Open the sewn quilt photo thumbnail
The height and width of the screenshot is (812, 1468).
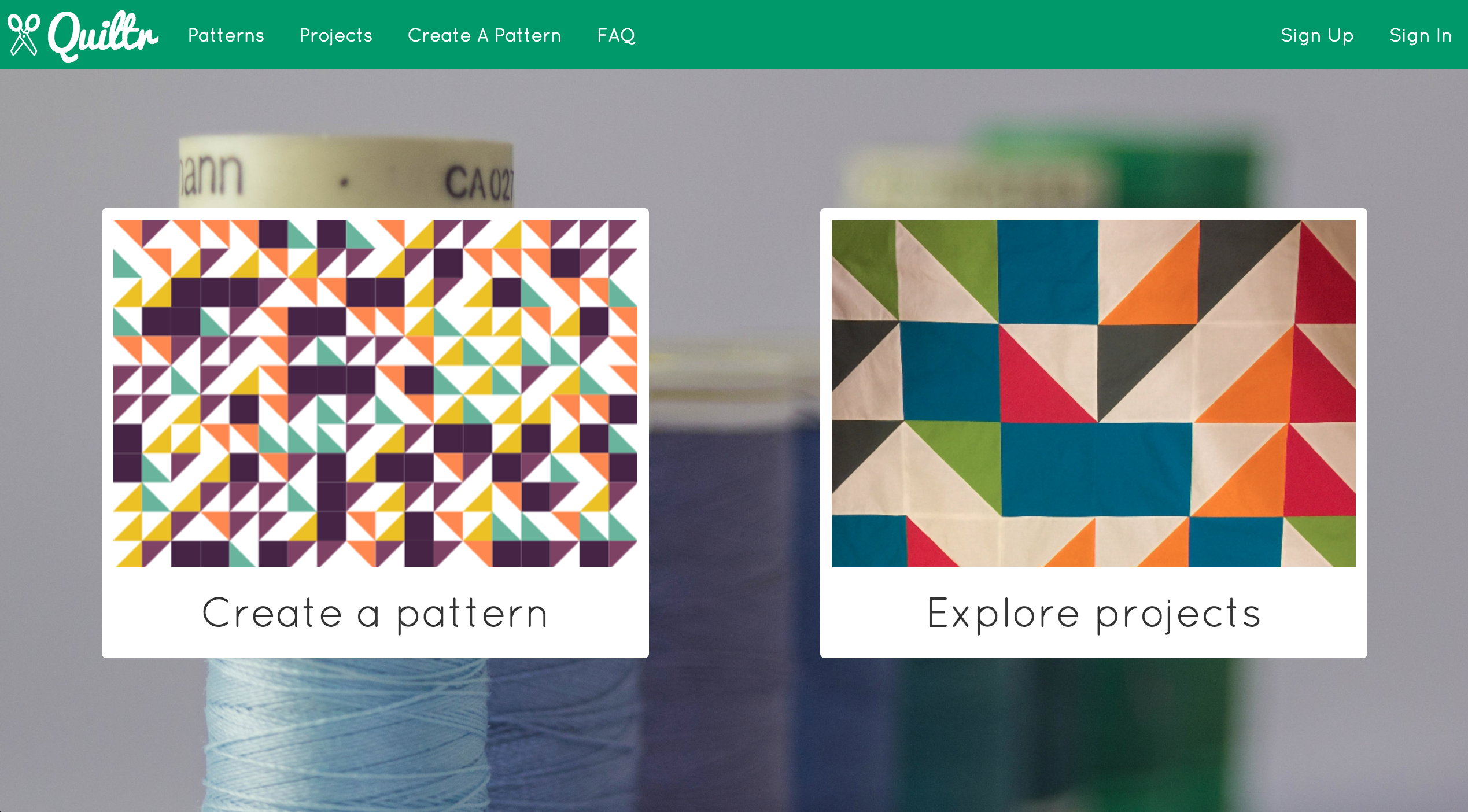coord(1094,393)
